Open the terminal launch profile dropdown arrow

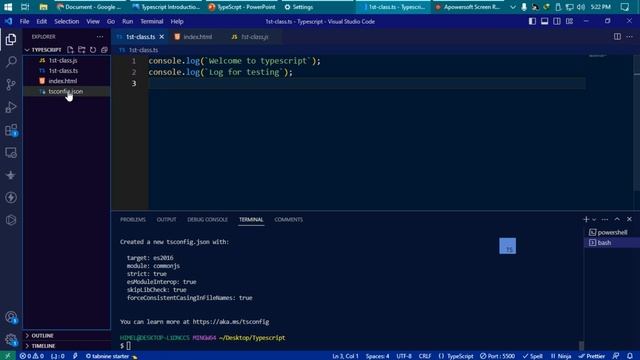pos(594,220)
